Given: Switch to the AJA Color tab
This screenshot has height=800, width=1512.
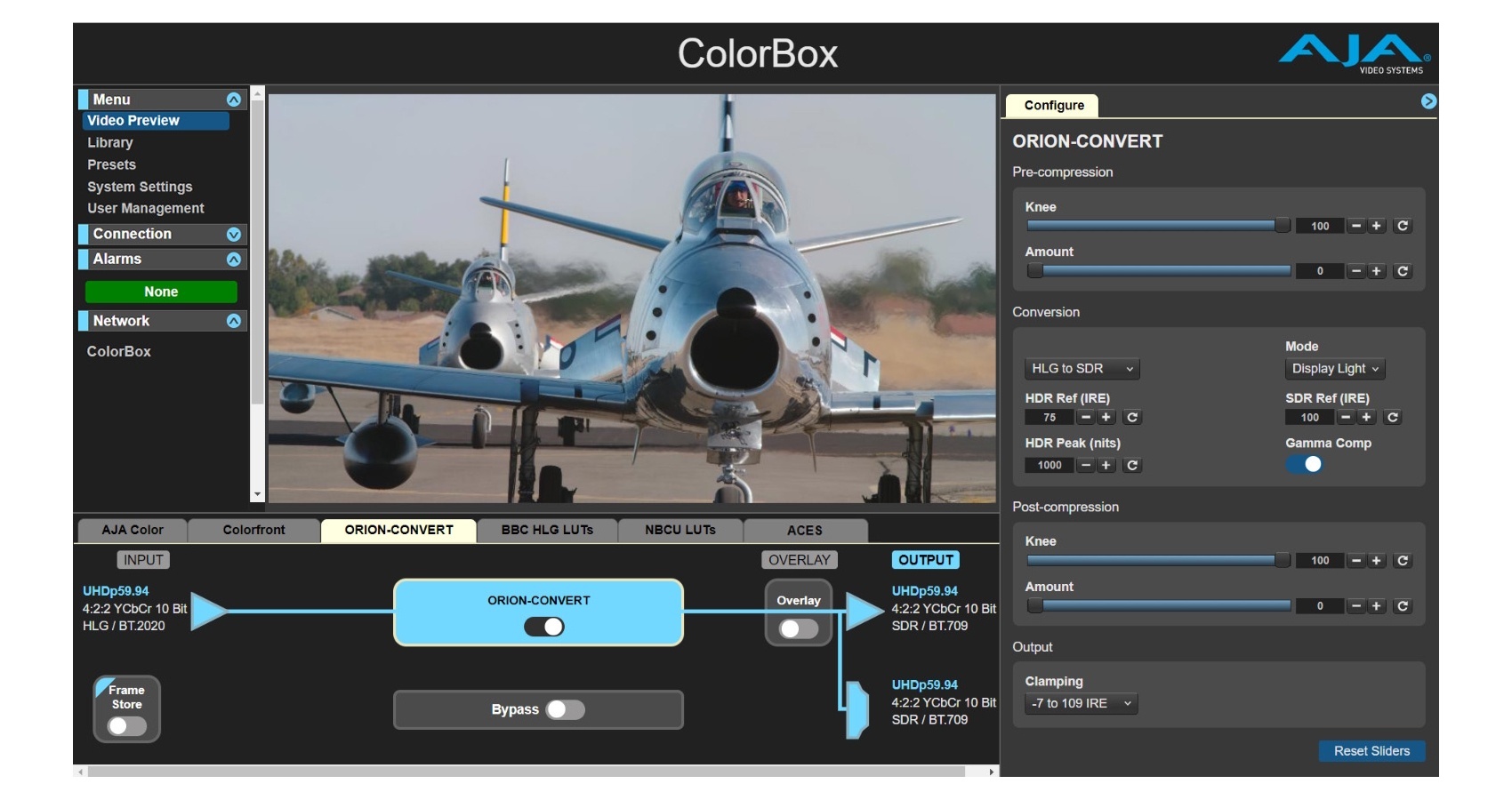Looking at the screenshot, I should [133, 530].
